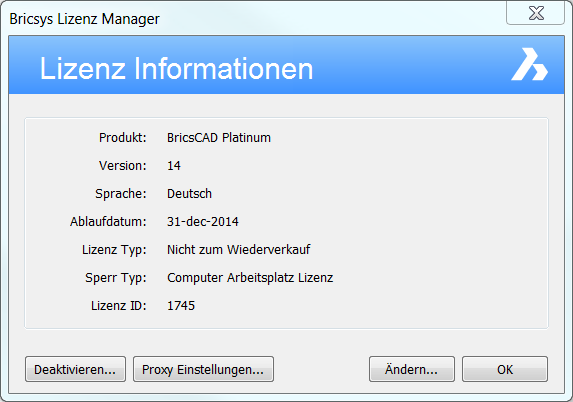Select the Ablaufdatum value 31-dec-2014

[203, 222]
